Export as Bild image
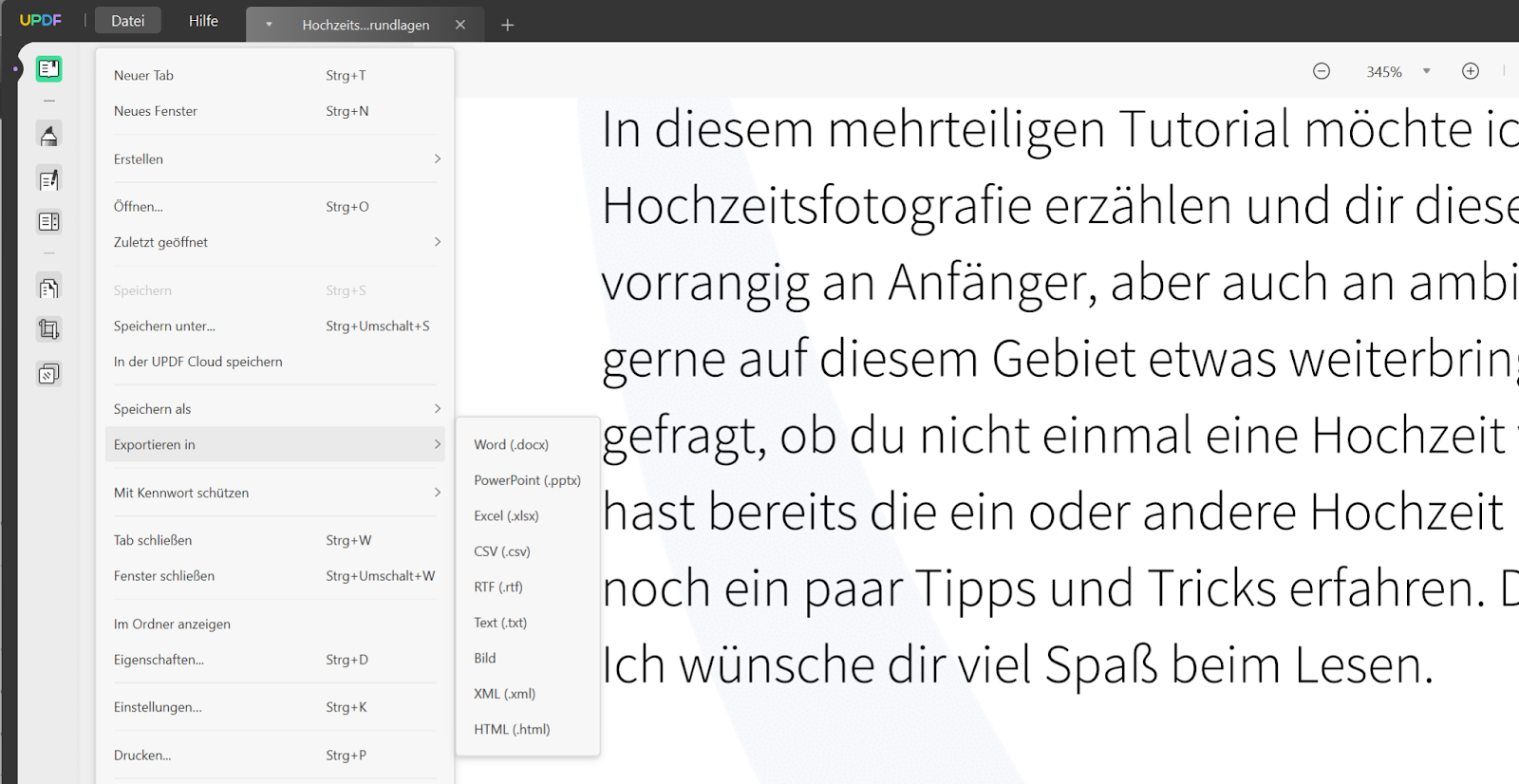 [x=528, y=658]
